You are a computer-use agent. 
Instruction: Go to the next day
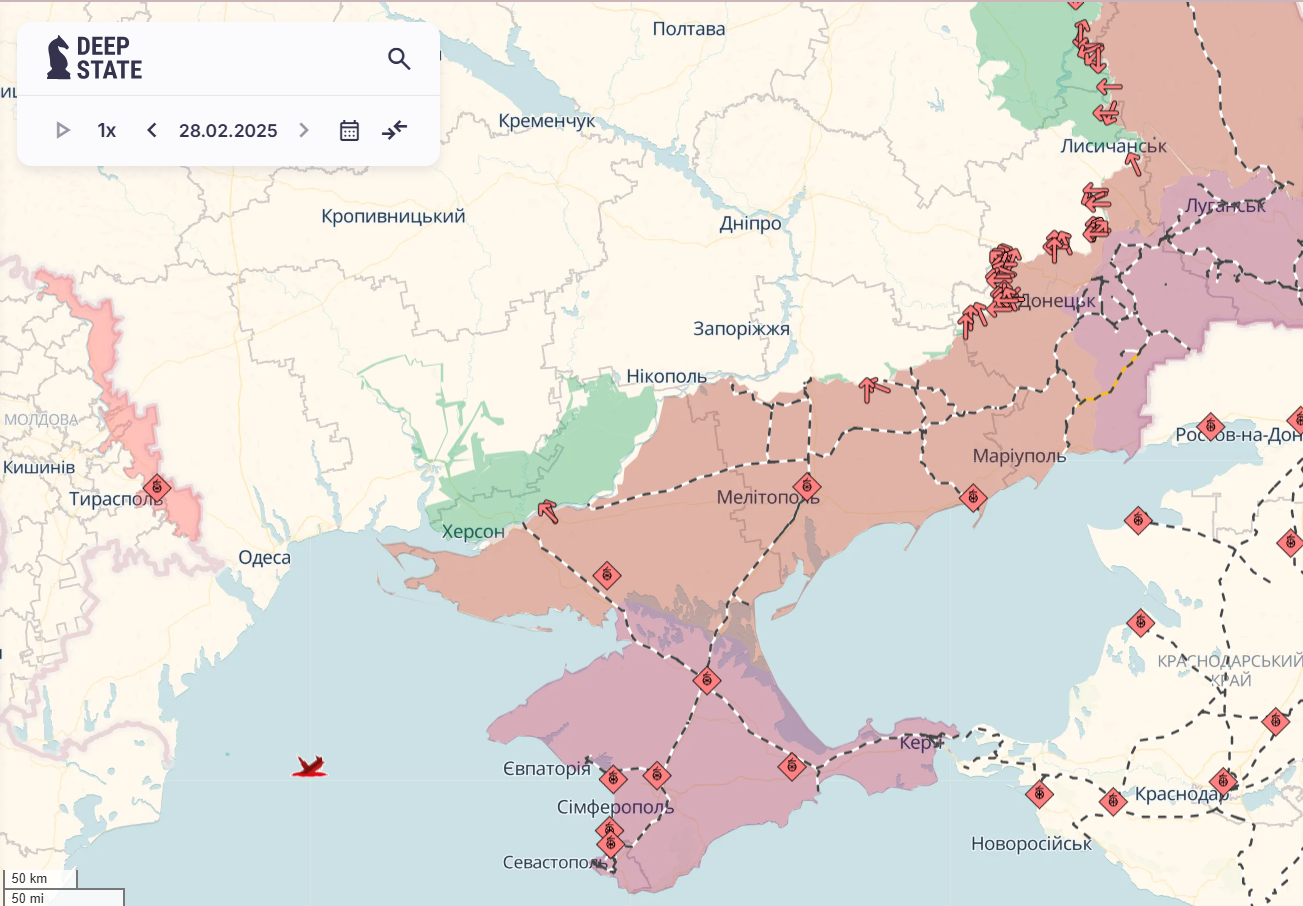tap(304, 130)
